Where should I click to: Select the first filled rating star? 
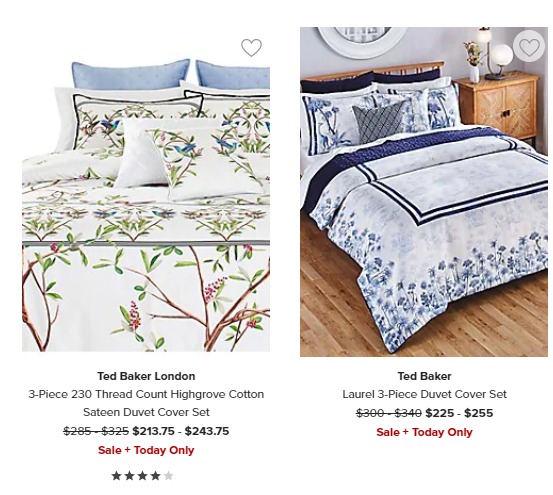(x=116, y=476)
